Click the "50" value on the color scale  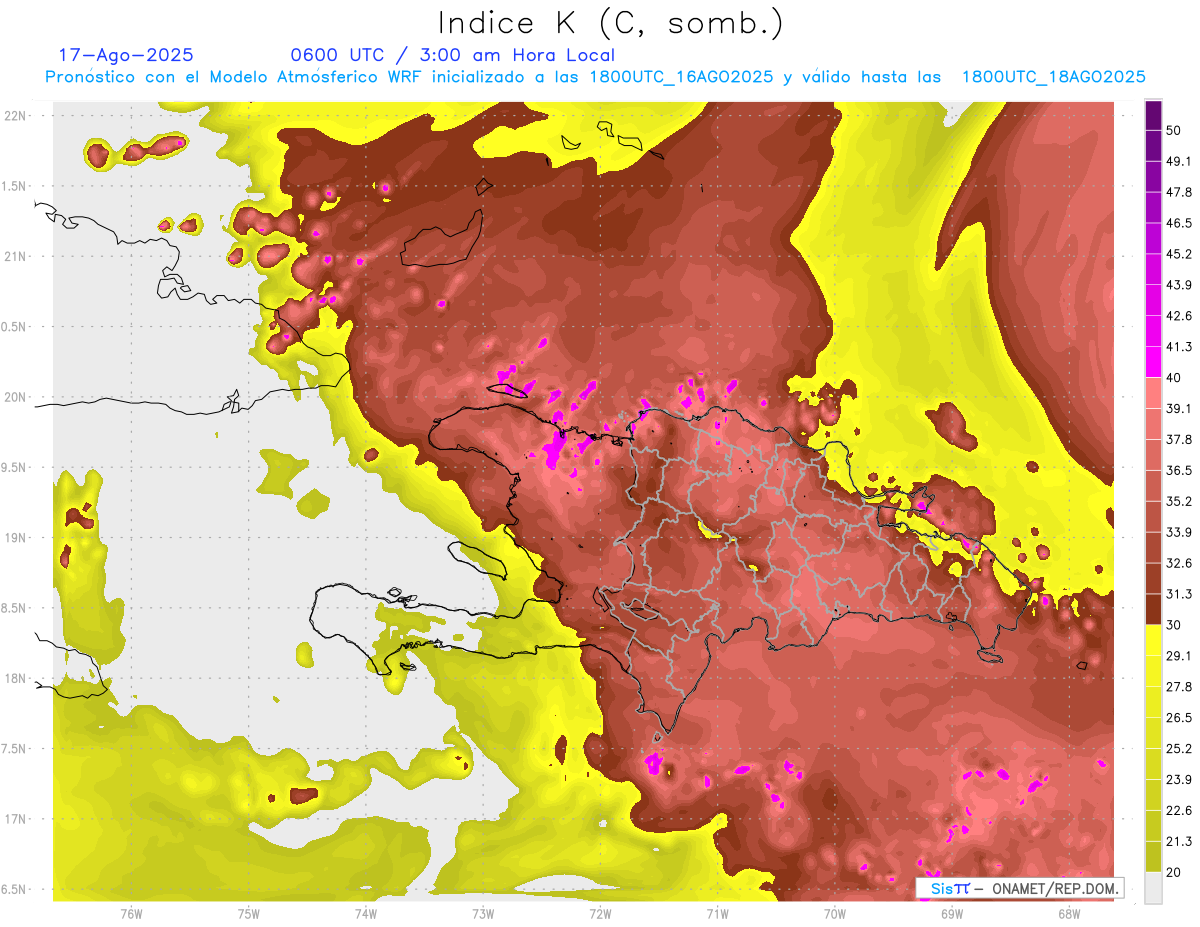point(1174,131)
